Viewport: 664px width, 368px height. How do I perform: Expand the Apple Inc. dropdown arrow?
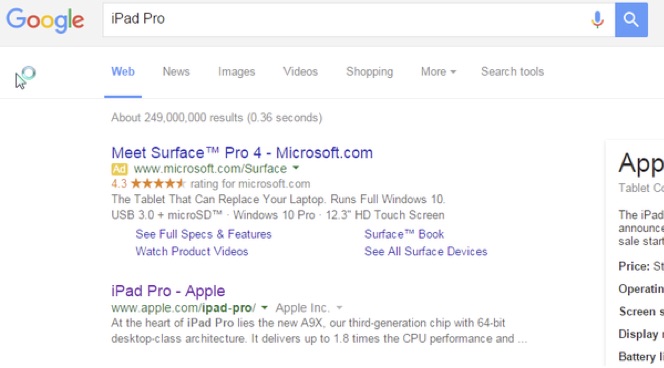339,308
